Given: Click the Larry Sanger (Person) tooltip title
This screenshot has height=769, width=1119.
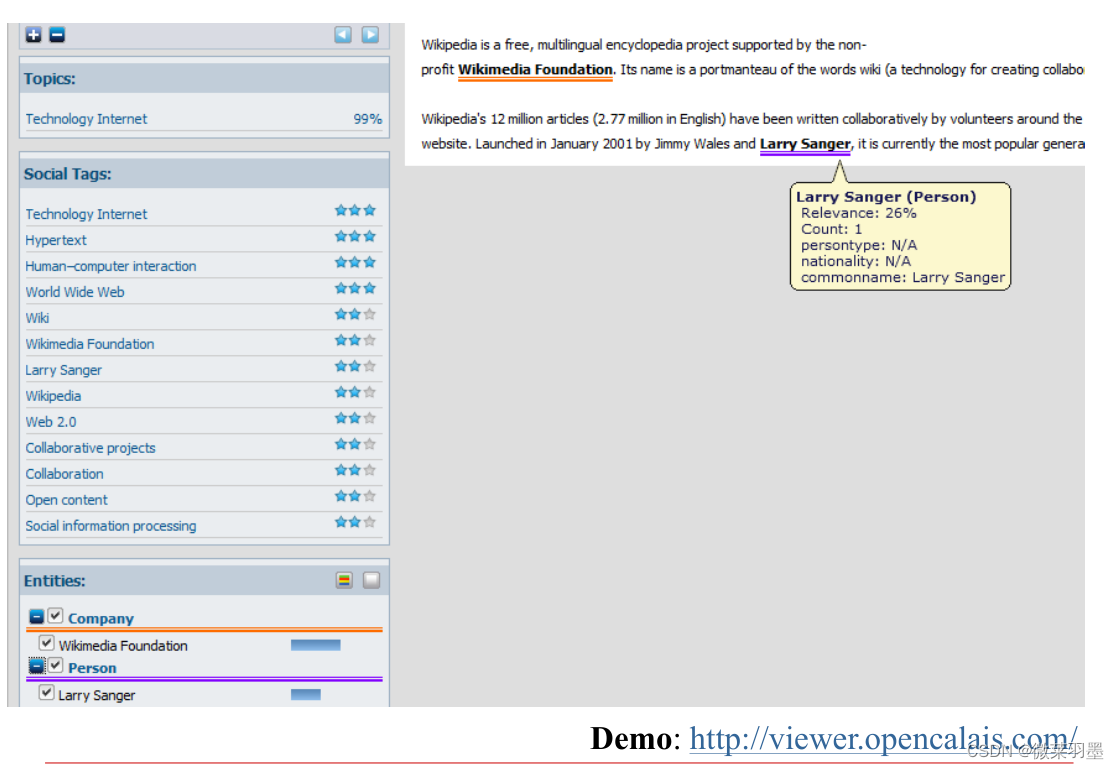Looking at the screenshot, I should coord(886,197).
